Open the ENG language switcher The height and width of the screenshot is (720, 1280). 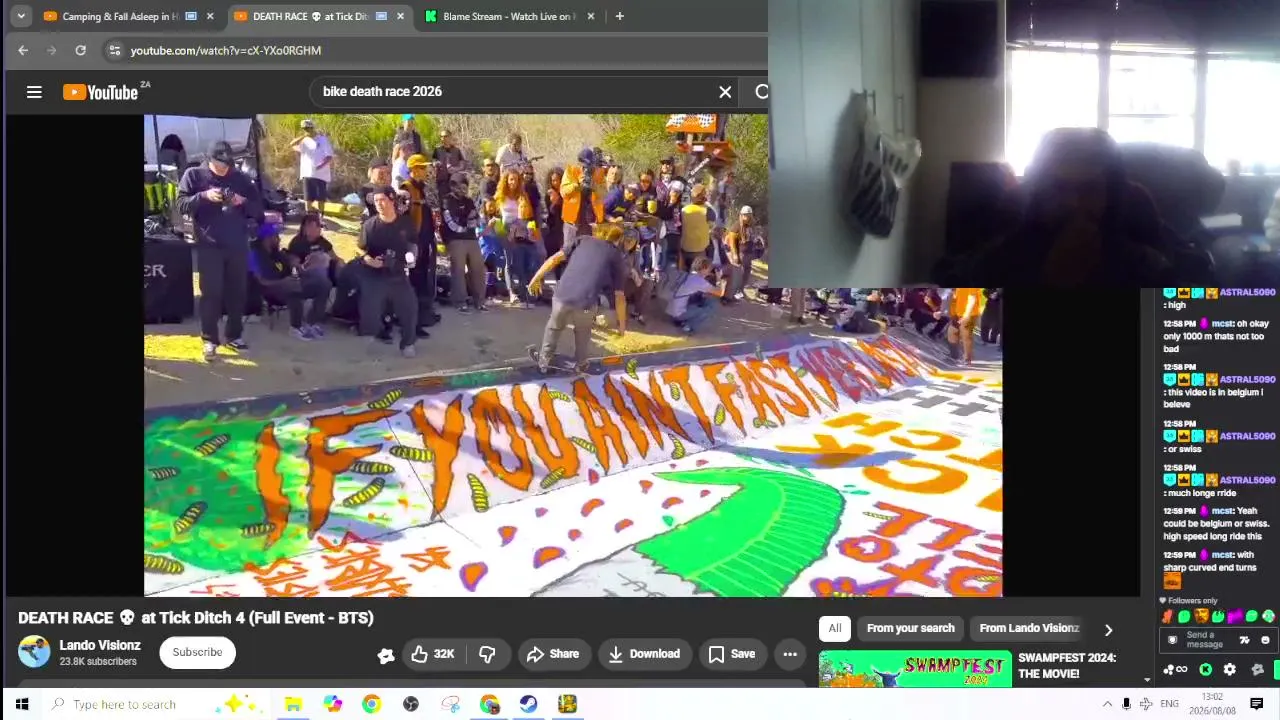[x=1169, y=704]
